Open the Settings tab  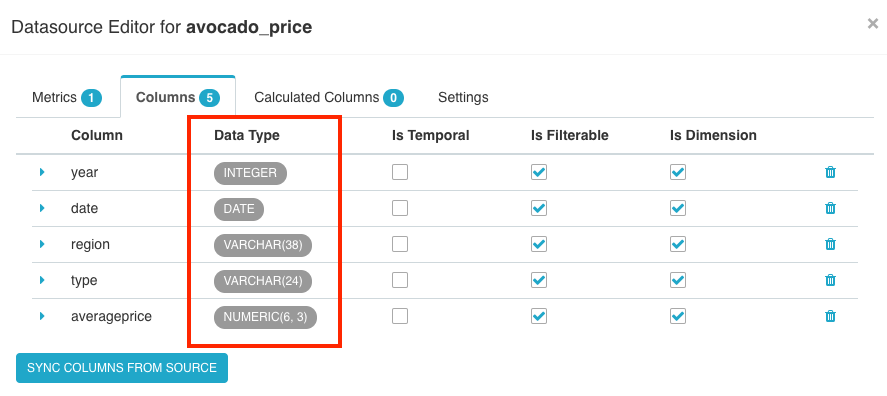click(463, 97)
